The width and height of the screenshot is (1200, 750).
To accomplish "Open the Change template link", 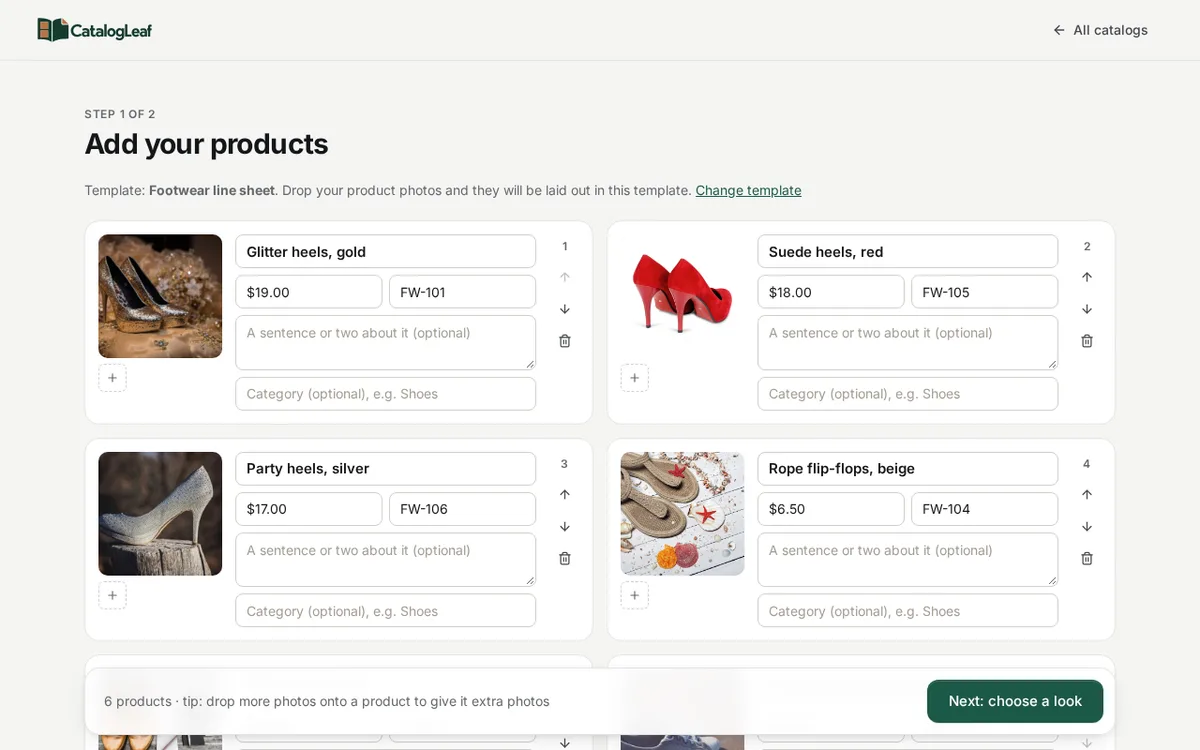I will tap(748, 190).
